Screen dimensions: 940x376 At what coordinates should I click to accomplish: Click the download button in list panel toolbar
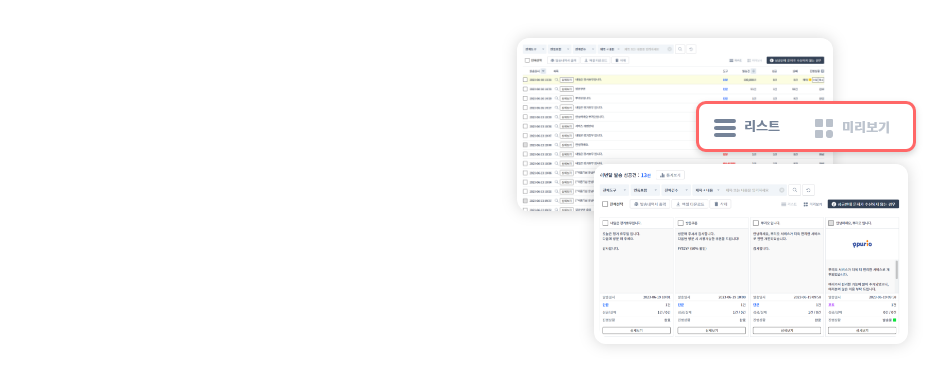pos(595,61)
